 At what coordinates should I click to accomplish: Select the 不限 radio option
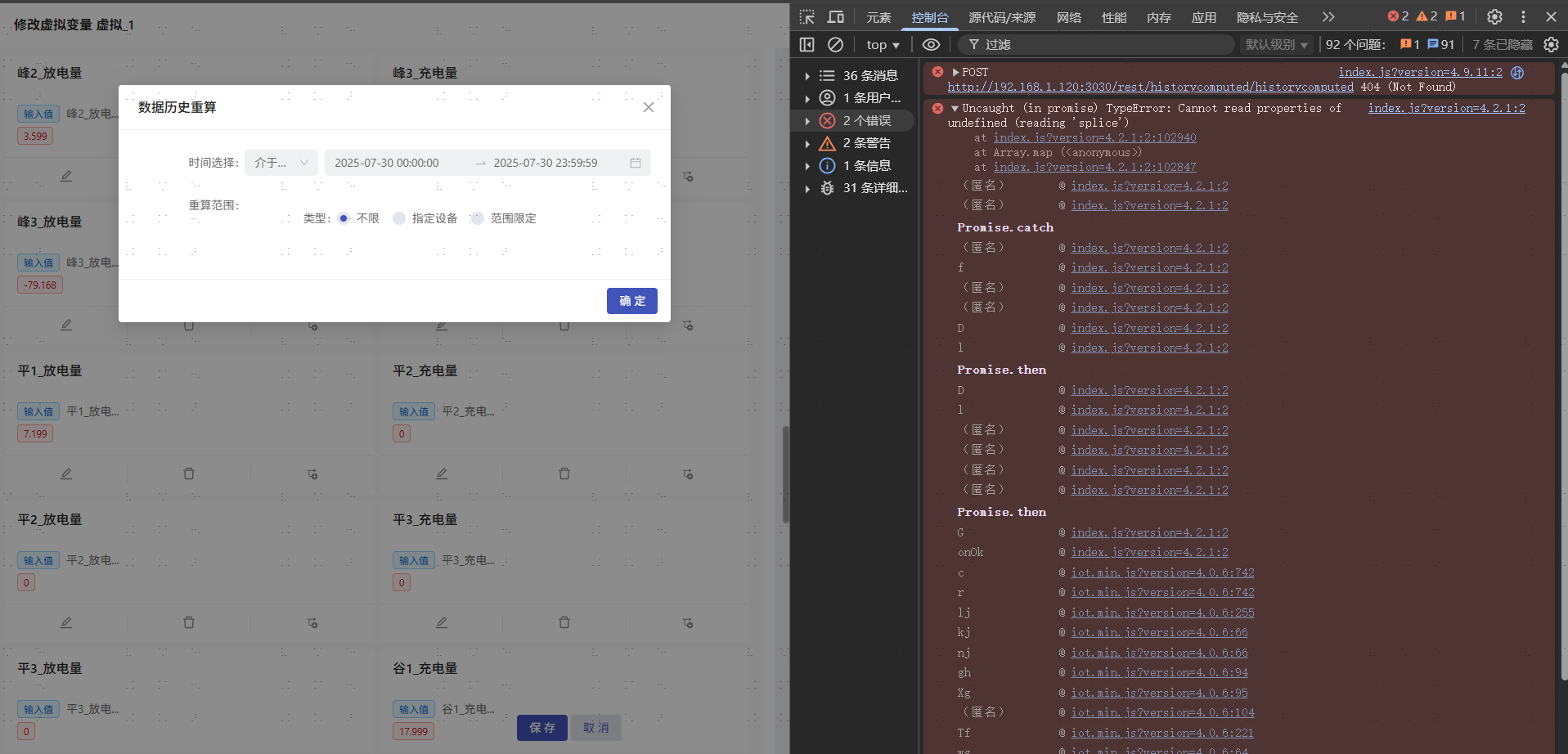click(344, 218)
